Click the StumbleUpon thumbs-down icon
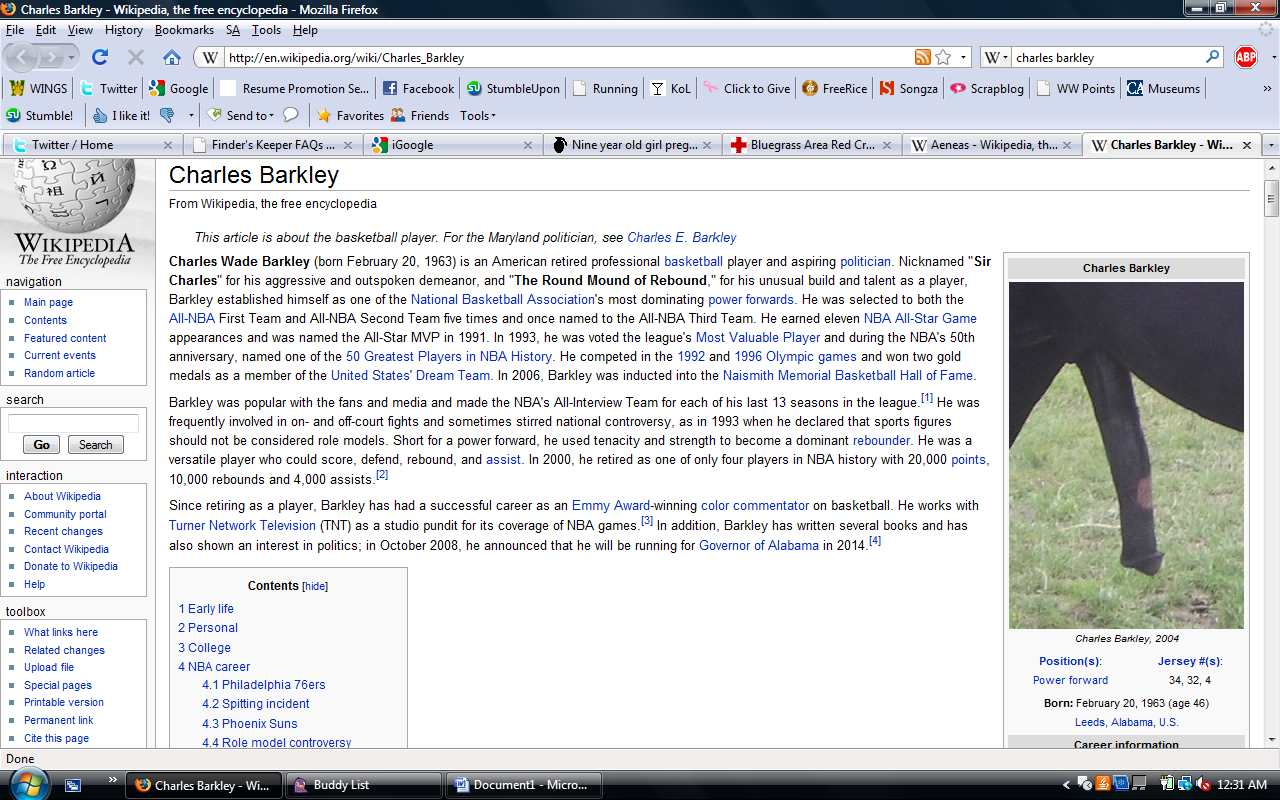This screenshot has height=800, width=1280. tap(167, 115)
